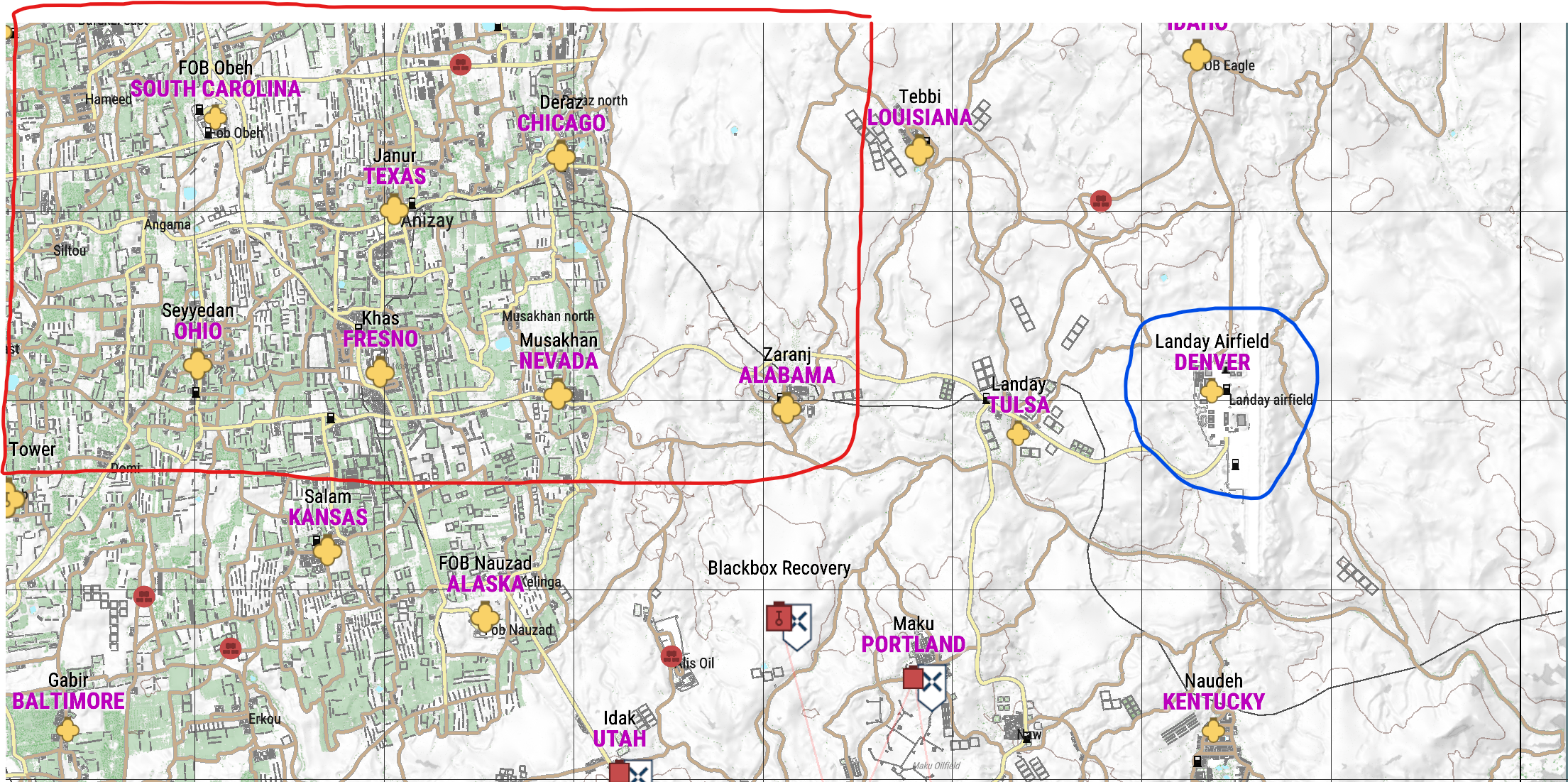1568x782 pixels.
Task: Select the KENTUCKY marker at Naudeh
Action: 1213,730
